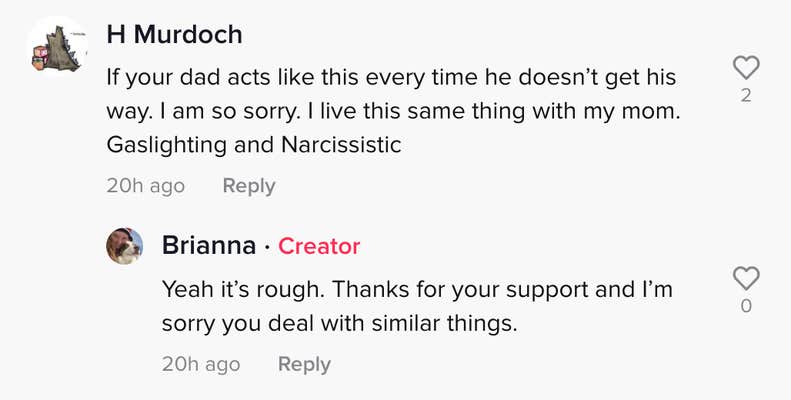Click the 20h ago timestamp under Brianna's reply

coord(201,364)
